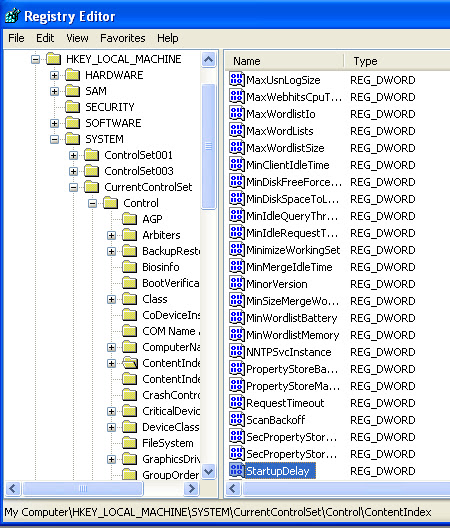
Task: Expand the ControlSet001 node
Action: 73,155
